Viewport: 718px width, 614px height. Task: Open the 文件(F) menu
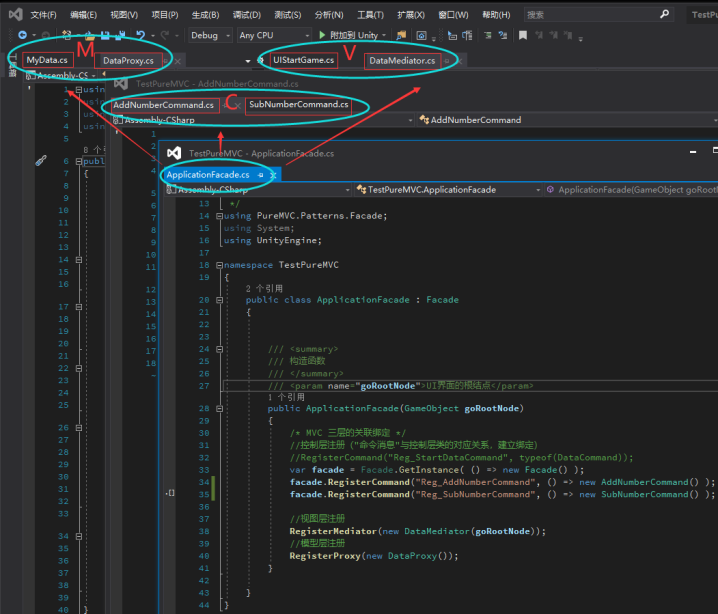[44, 15]
